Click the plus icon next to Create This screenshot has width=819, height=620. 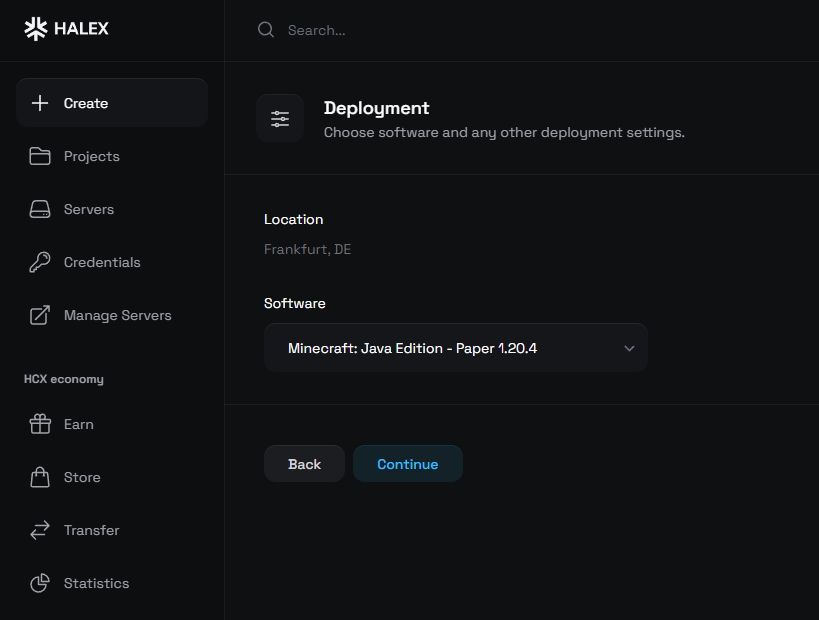pyautogui.click(x=40, y=102)
